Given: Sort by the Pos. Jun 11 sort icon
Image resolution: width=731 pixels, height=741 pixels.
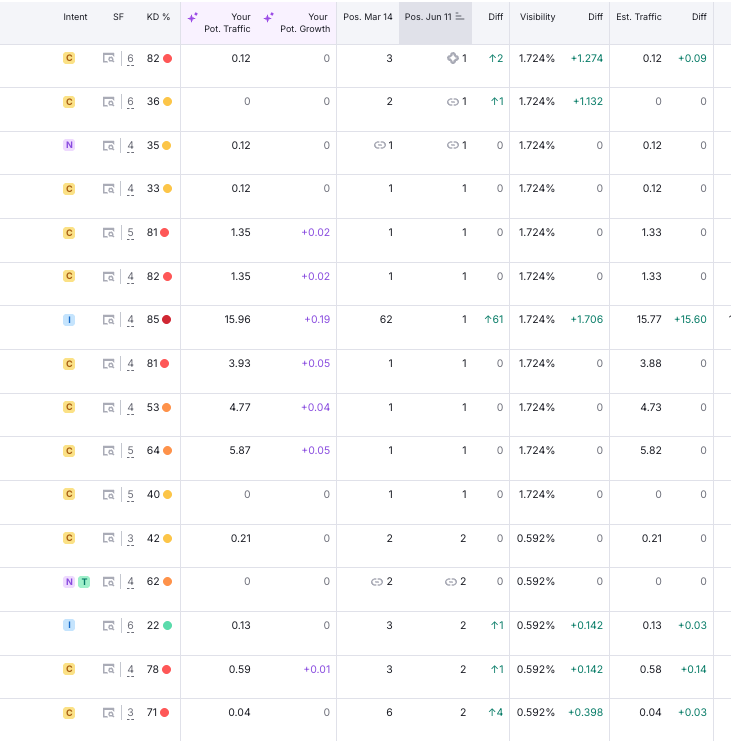Looking at the screenshot, I should point(460,17).
